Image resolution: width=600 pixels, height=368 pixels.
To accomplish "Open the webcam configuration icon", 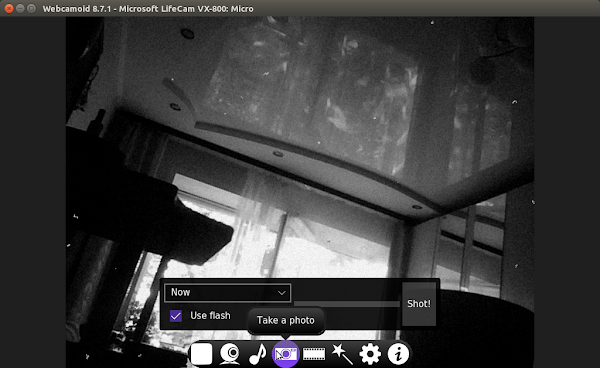I will tap(230, 354).
